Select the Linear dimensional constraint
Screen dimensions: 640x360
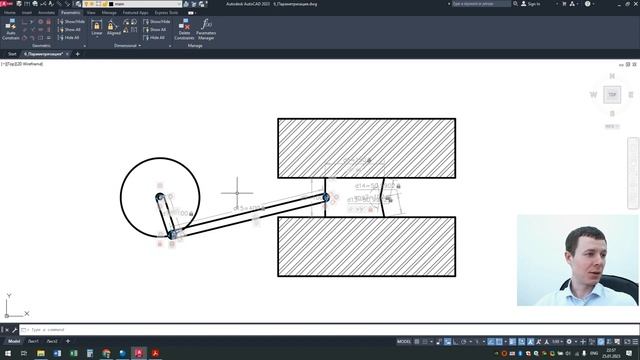pos(97,27)
